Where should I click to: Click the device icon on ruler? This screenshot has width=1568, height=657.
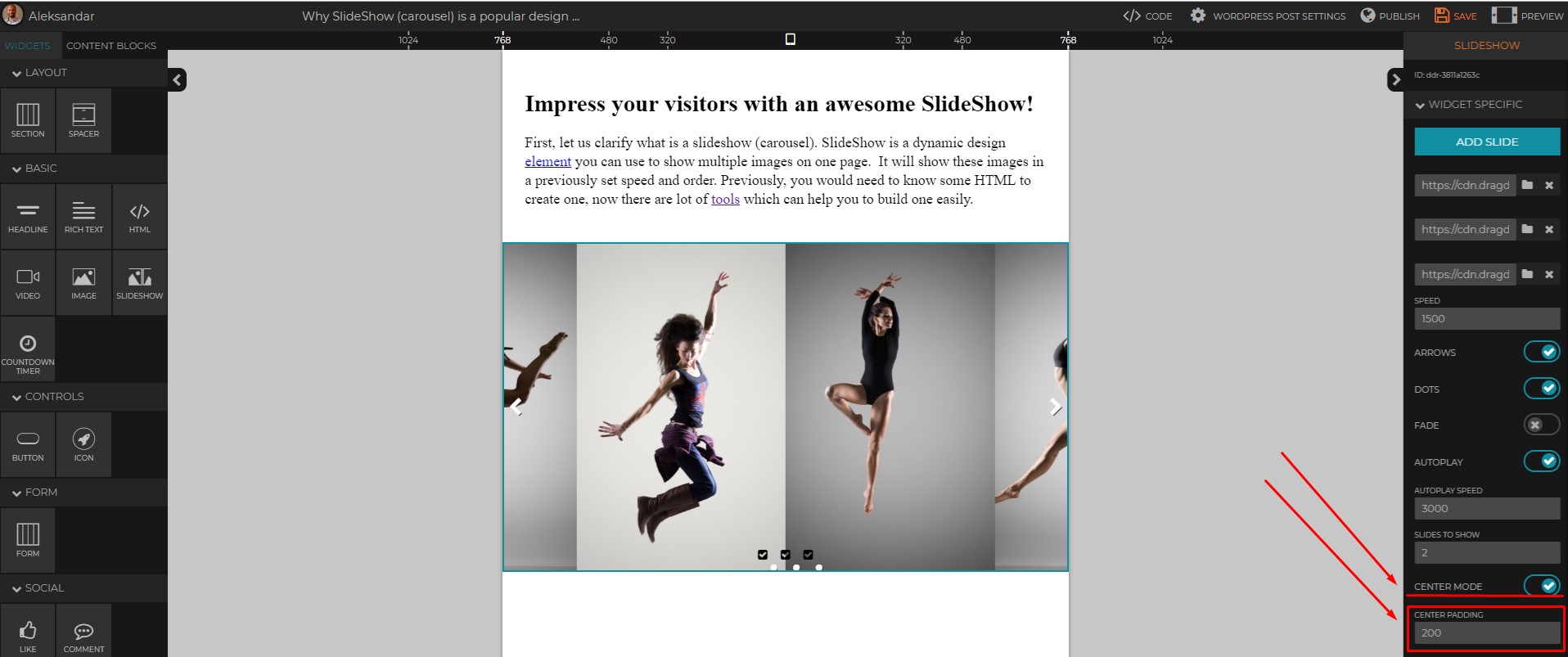click(790, 39)
